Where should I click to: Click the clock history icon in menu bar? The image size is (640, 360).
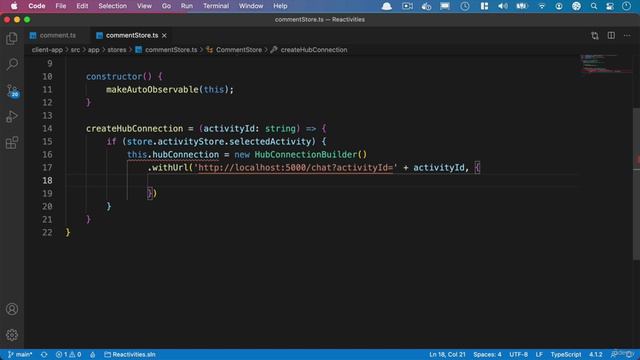pyautogui.click(x=464, y=6)
